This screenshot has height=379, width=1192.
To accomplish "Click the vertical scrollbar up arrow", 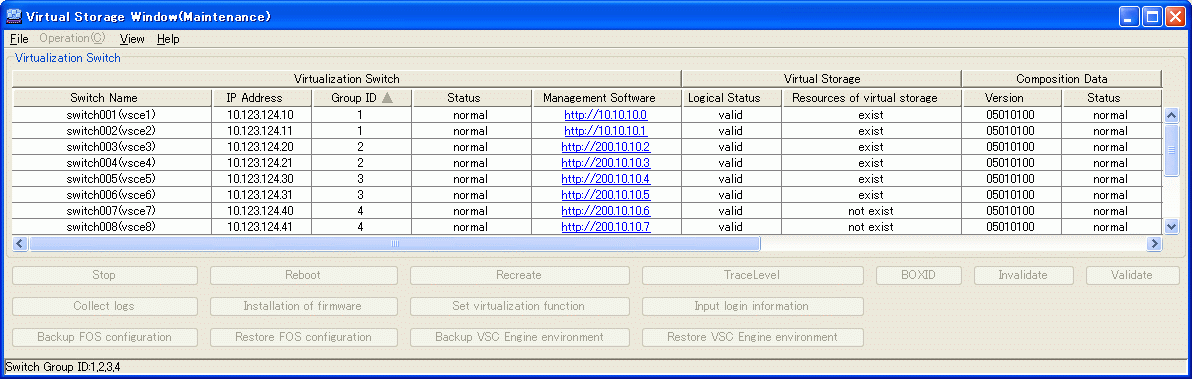I will pos(1171,115).
